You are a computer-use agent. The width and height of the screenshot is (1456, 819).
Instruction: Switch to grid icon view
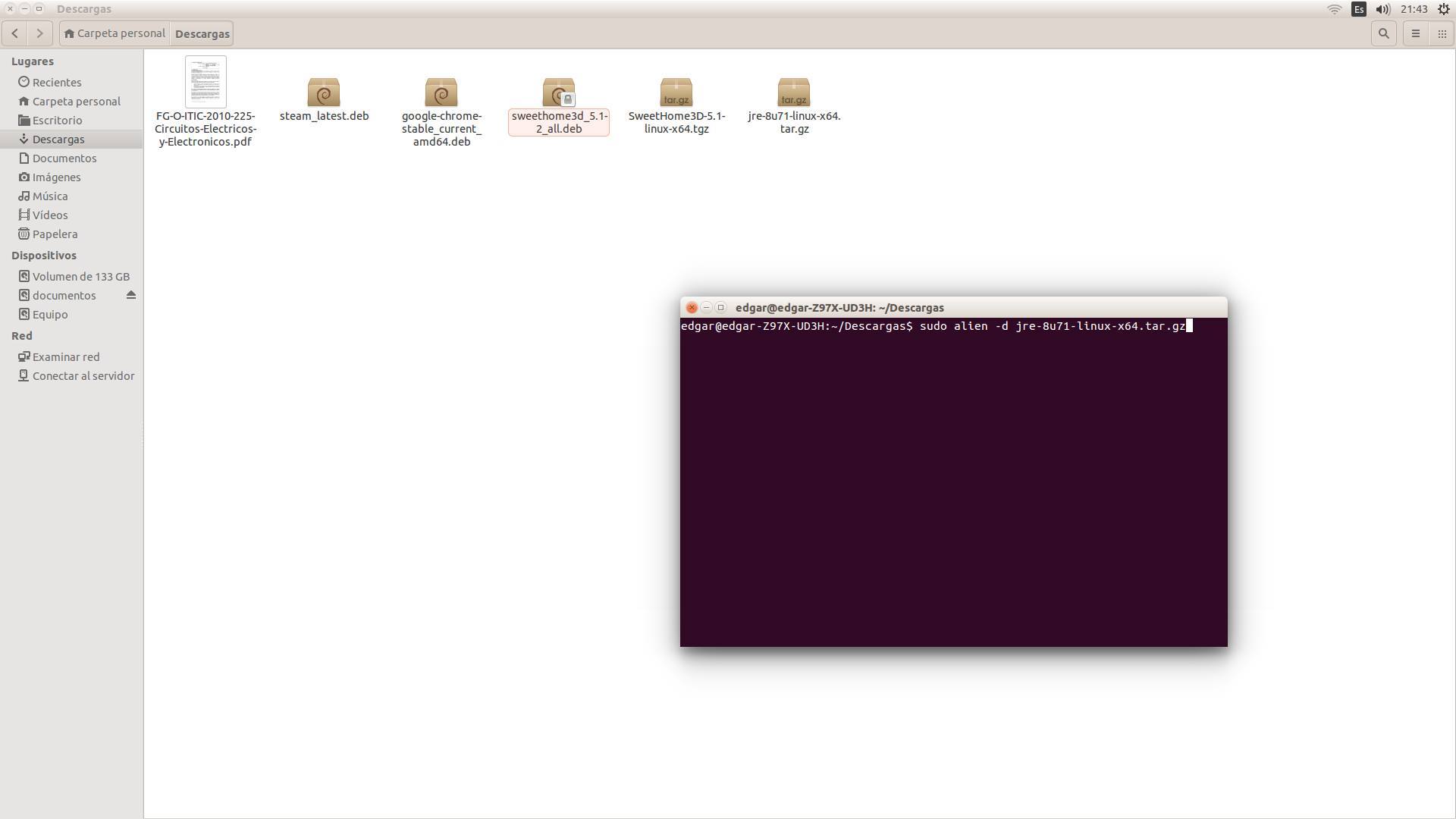coord(1442,33)
